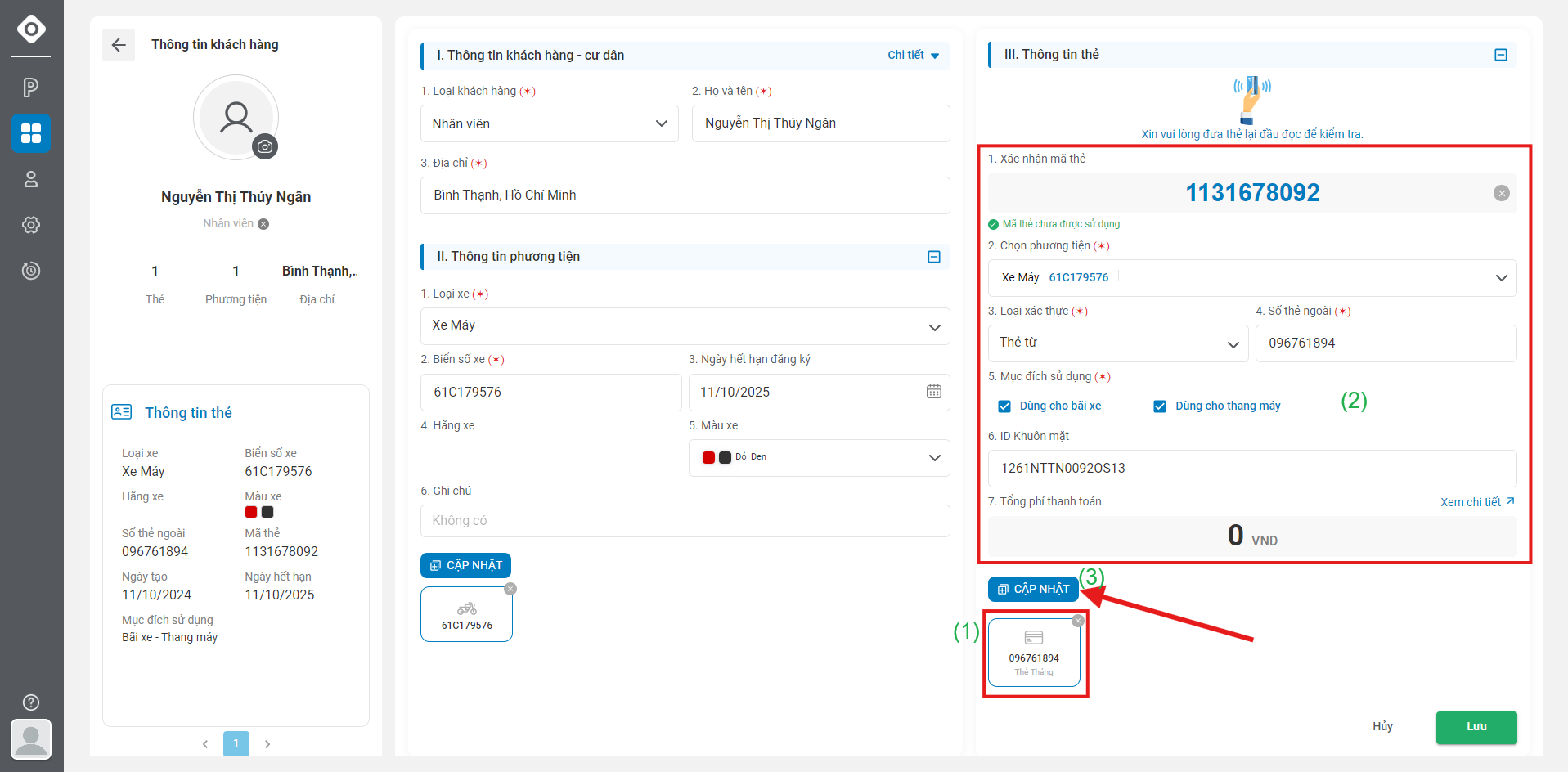Toggle Dùng cho bãi xe checkbox
Image resolution: width=1568 pixels, height=772 pixels.
tap(1004, 406)
